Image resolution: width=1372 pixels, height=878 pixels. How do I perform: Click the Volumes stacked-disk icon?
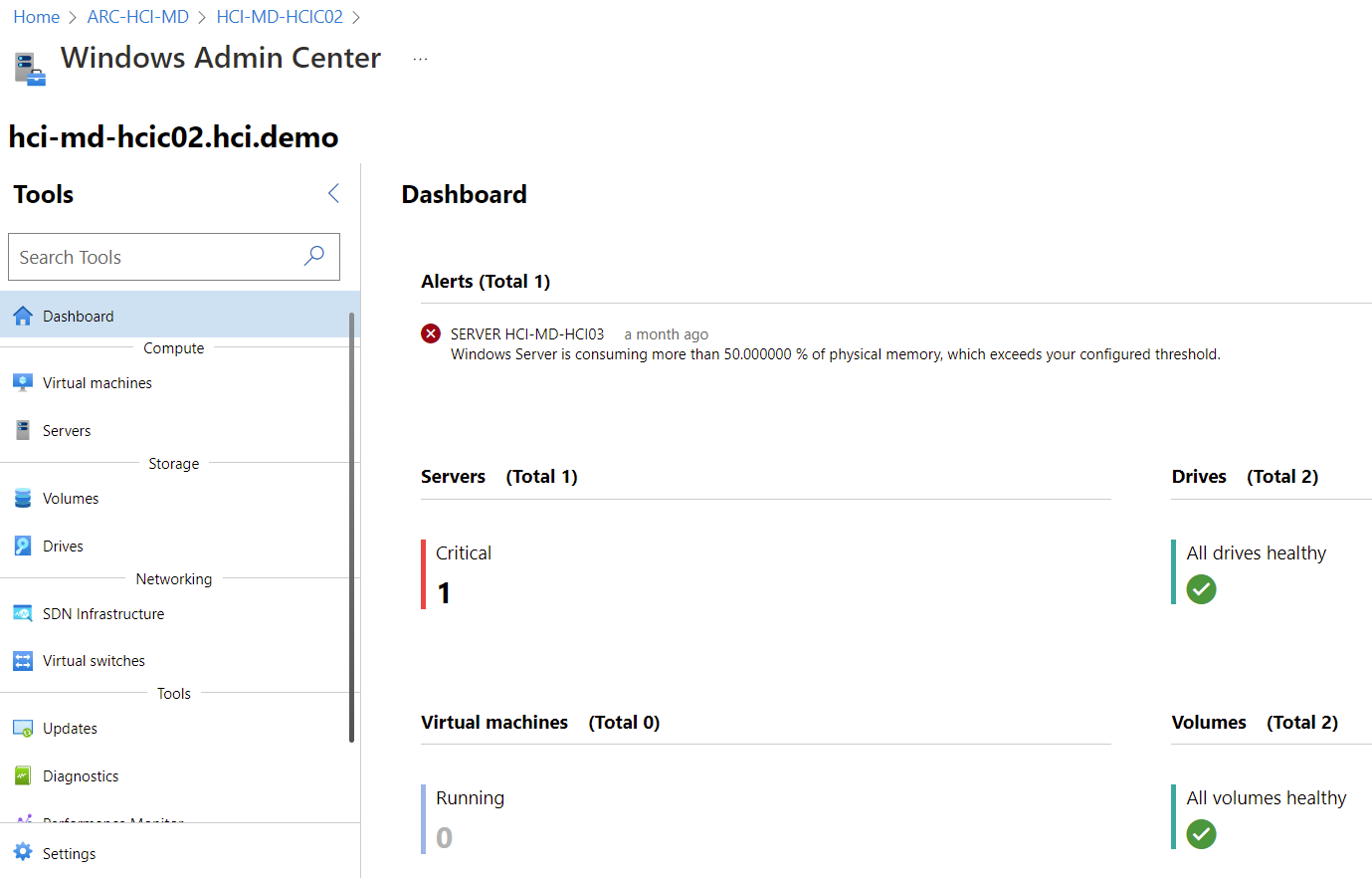tap(23, 498)
